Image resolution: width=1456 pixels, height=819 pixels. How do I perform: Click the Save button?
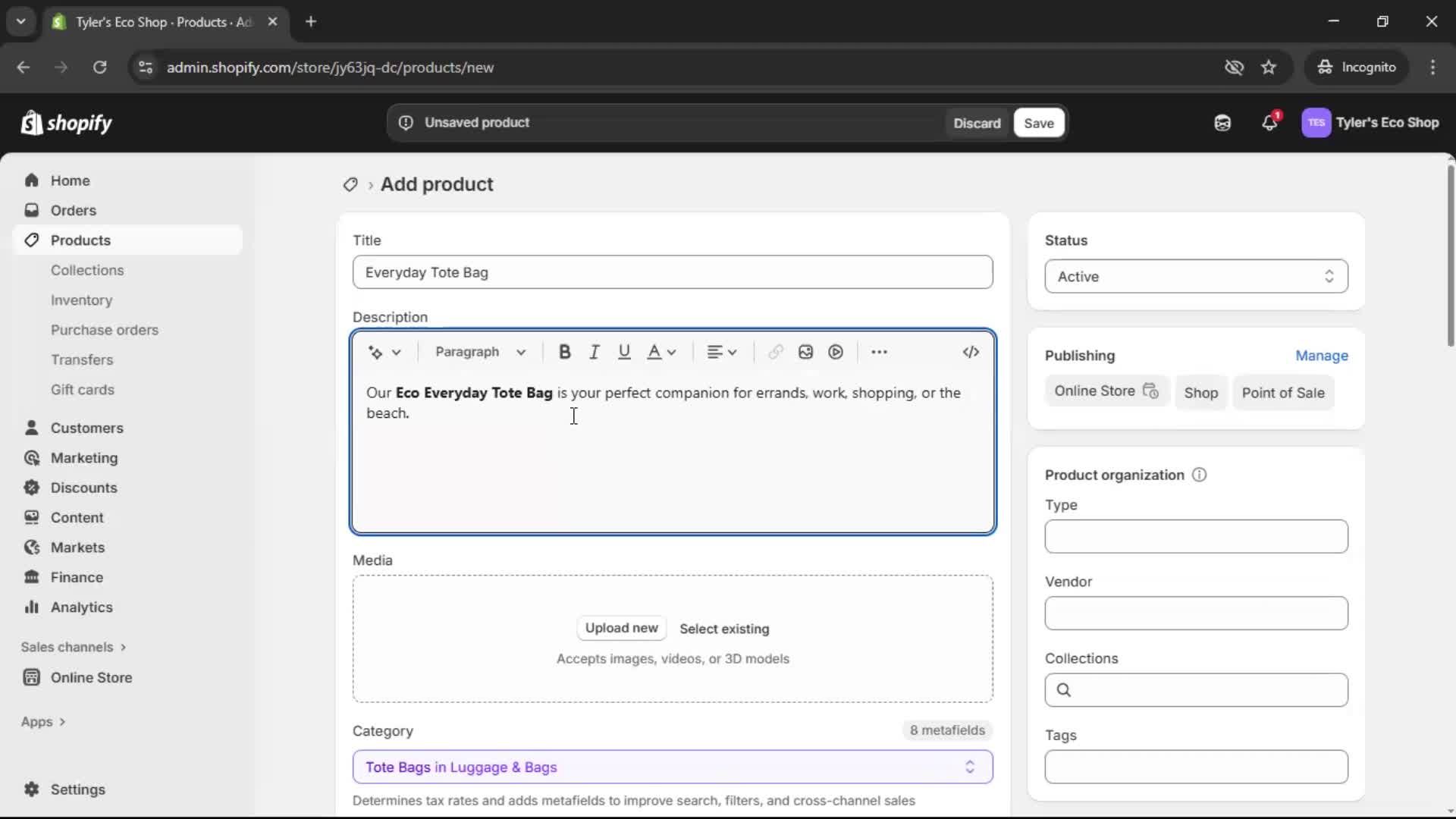(1037, 122)
